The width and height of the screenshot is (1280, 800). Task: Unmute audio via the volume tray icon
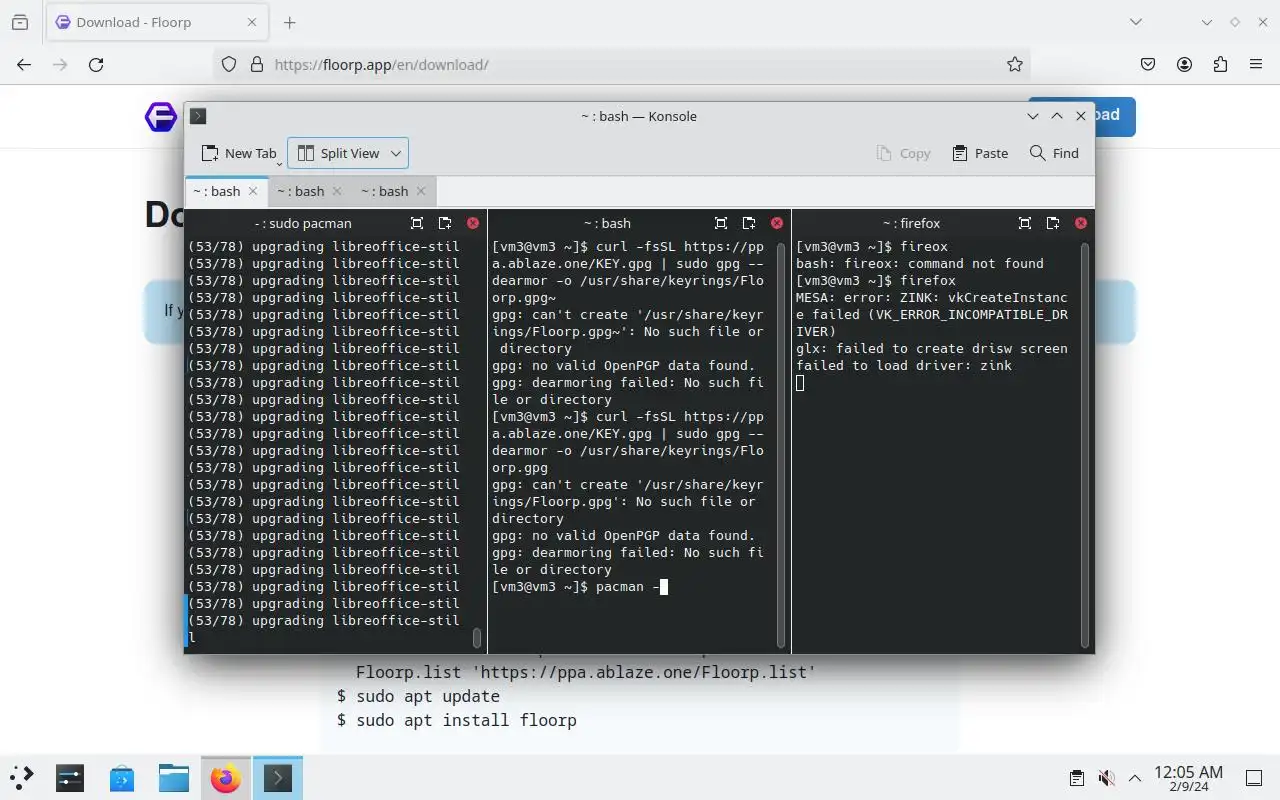coord(1106,778)
